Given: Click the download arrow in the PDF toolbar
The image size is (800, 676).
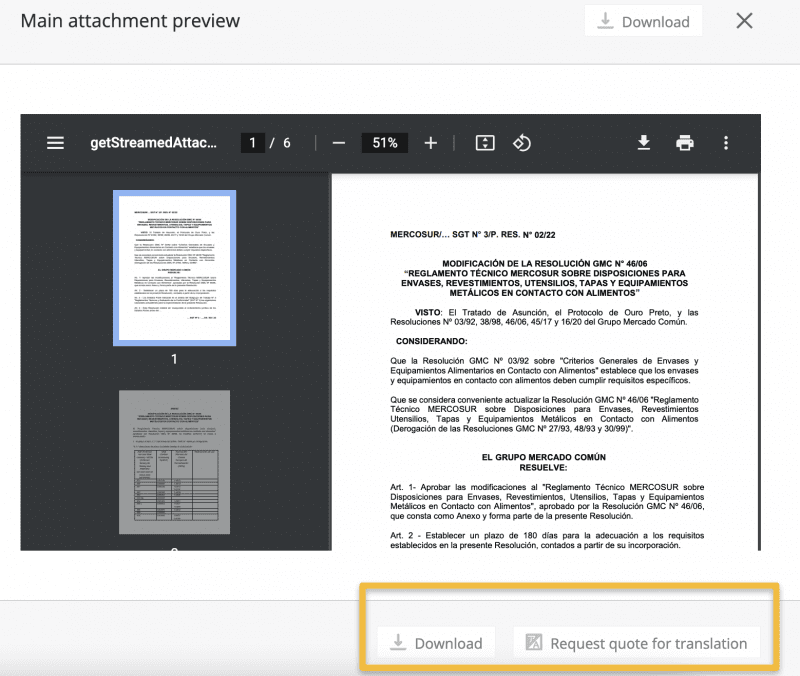Looking at the screenshot, I should click(644, 143).
